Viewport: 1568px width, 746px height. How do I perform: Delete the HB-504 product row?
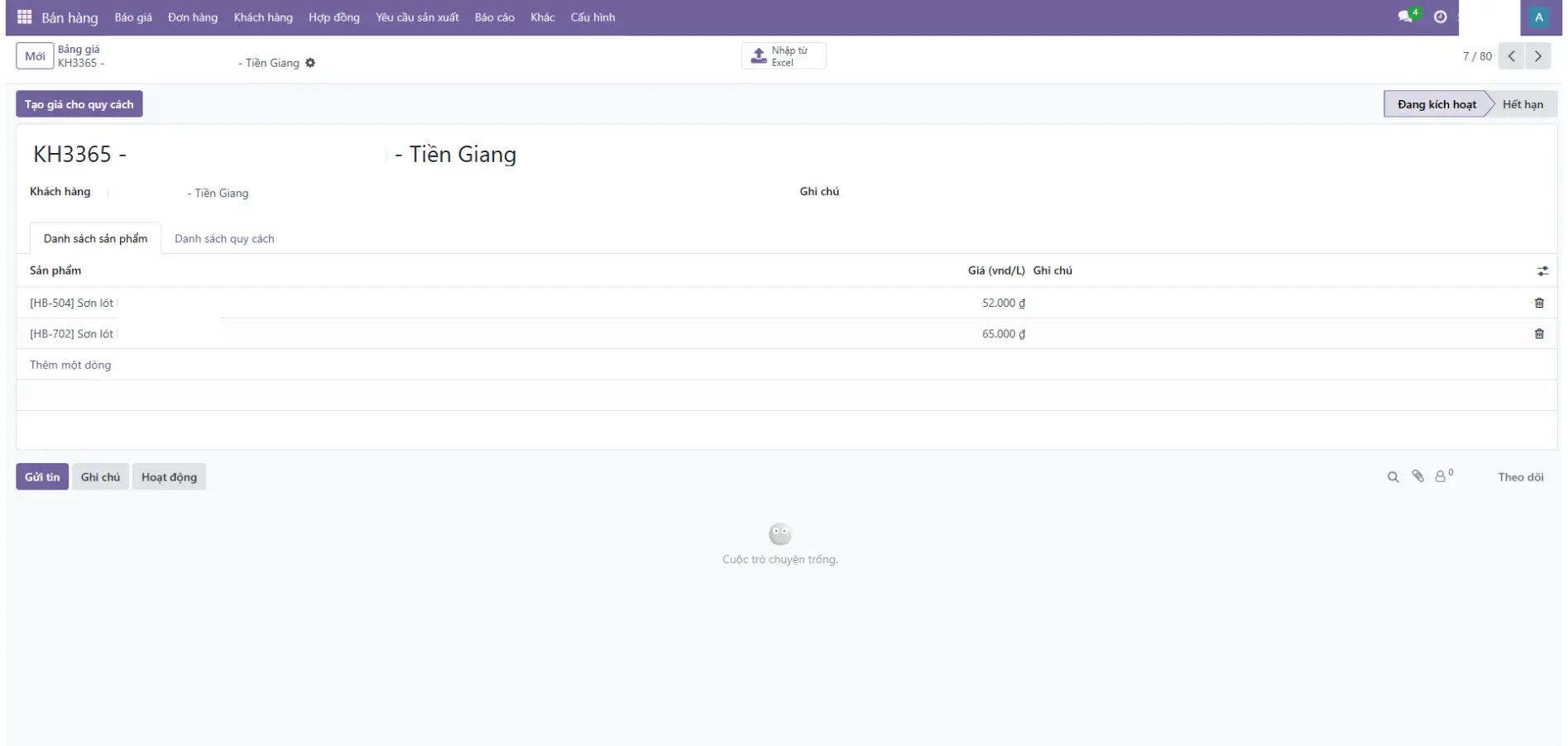coord(1539,303)
